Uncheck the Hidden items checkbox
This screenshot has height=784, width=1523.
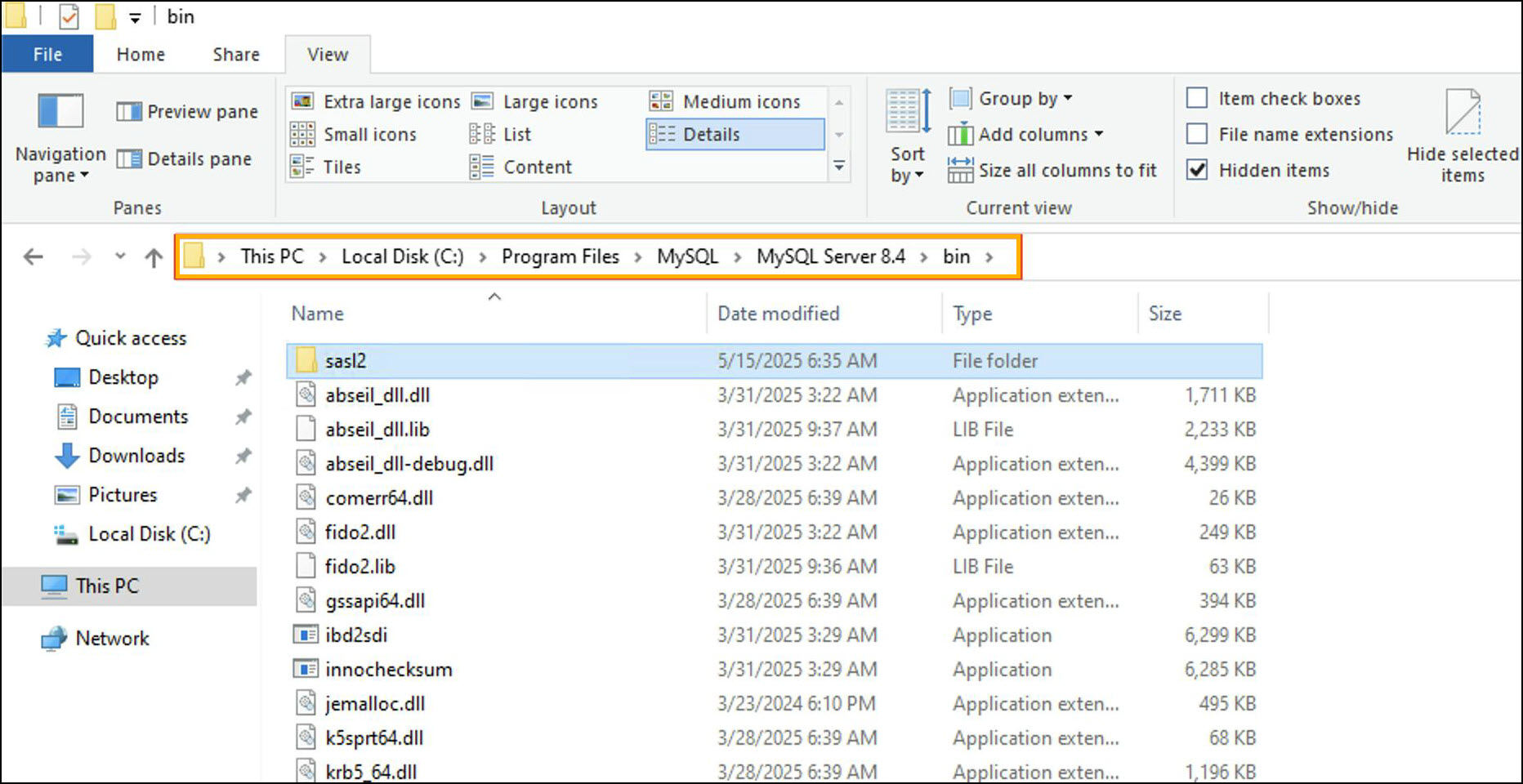pos(1197,170)
